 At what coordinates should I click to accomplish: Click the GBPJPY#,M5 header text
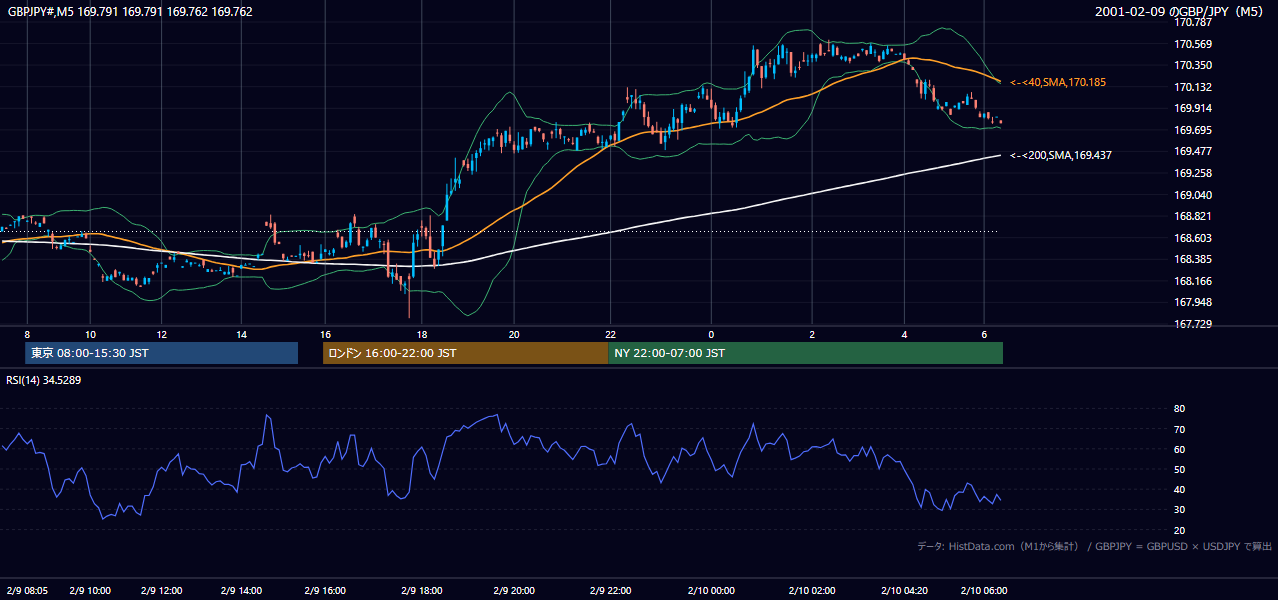pyautogui.click(x=130, y=12)
